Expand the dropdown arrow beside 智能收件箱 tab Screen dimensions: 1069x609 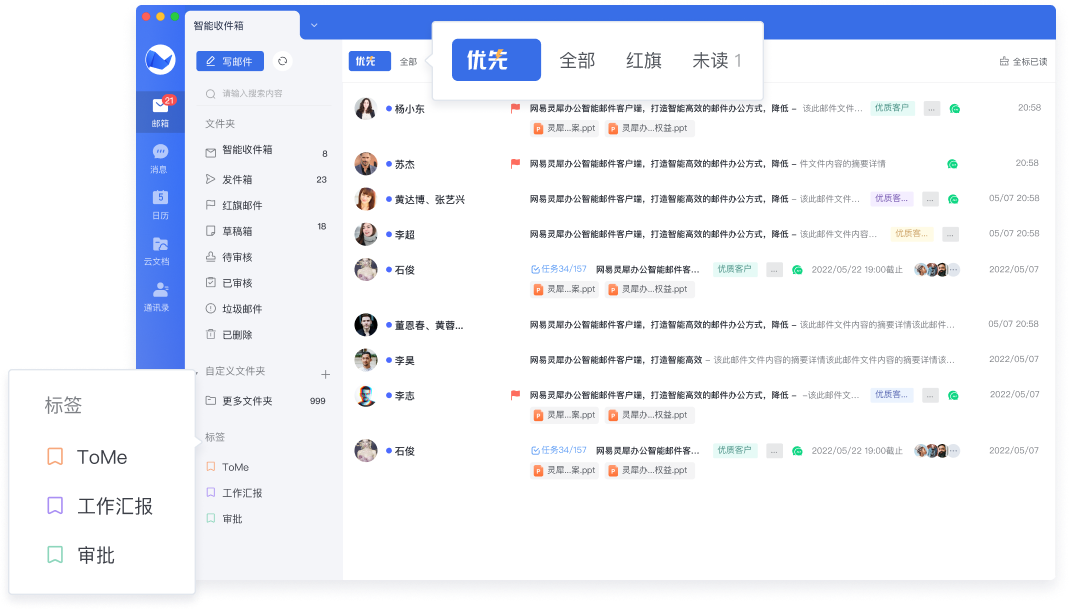(314, 25)
